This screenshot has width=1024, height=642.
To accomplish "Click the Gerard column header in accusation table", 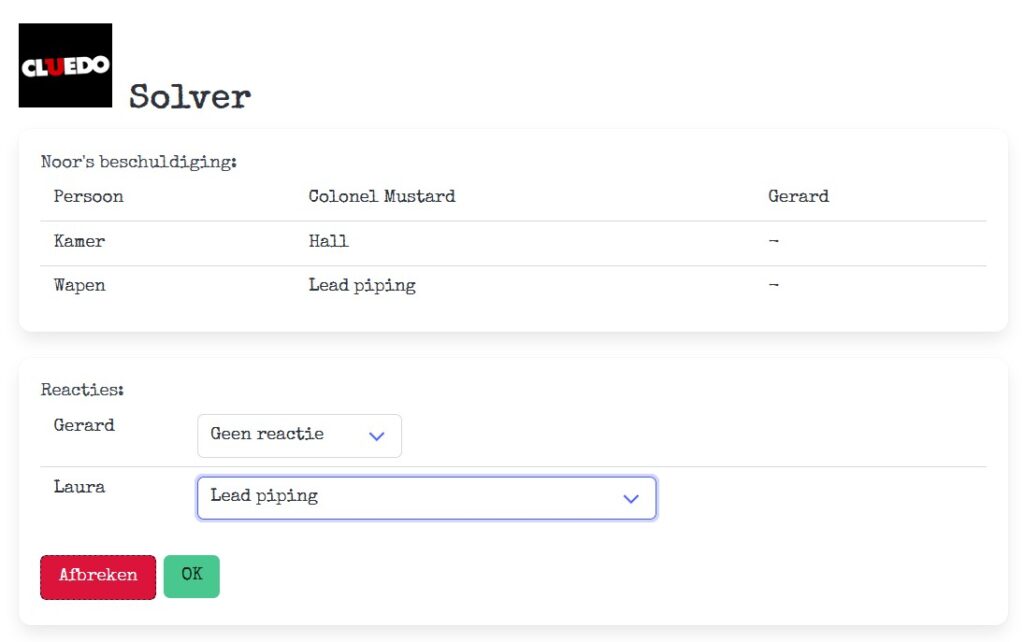I will pos(798,196).
